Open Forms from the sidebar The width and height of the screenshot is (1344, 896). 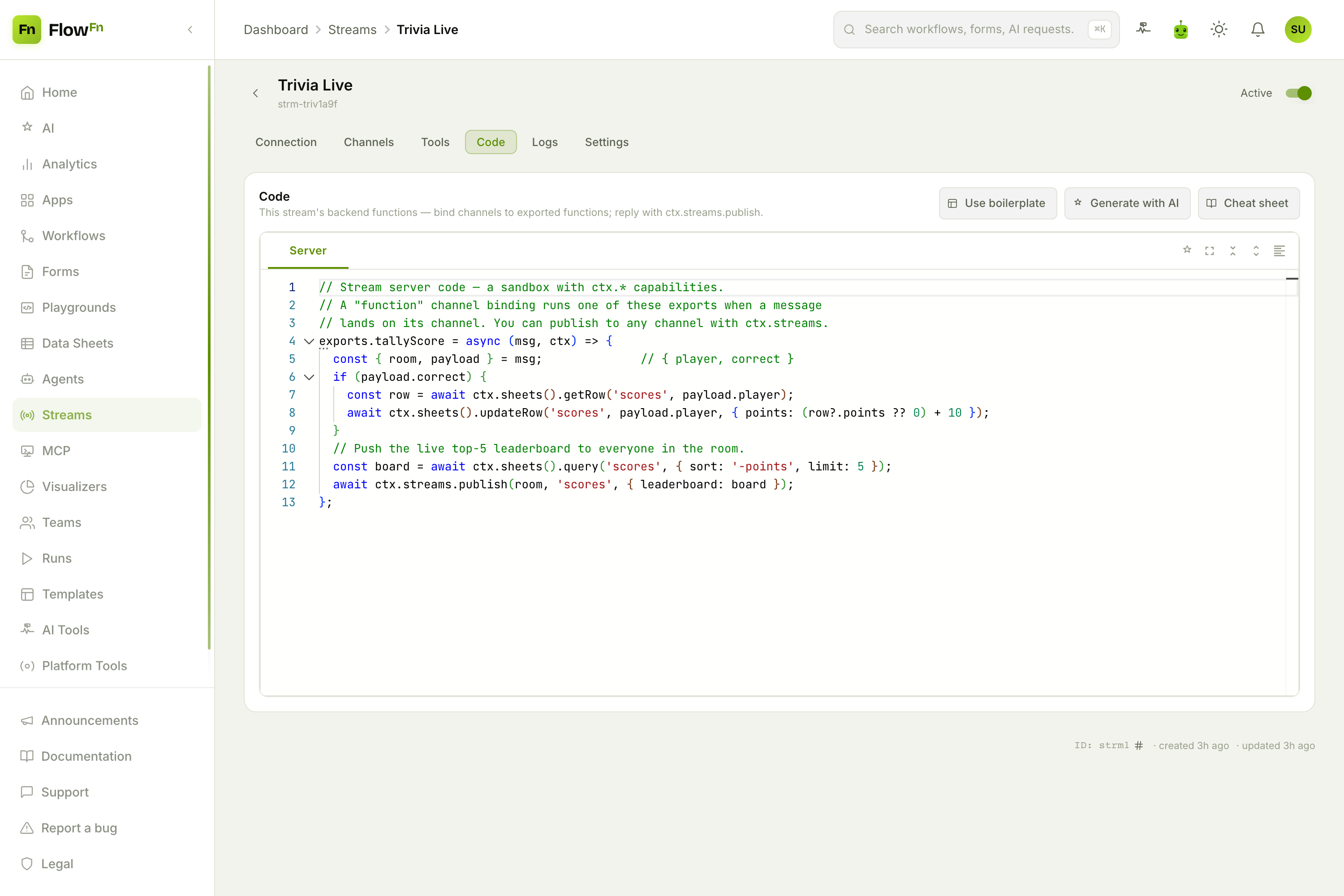pos(107,271)
